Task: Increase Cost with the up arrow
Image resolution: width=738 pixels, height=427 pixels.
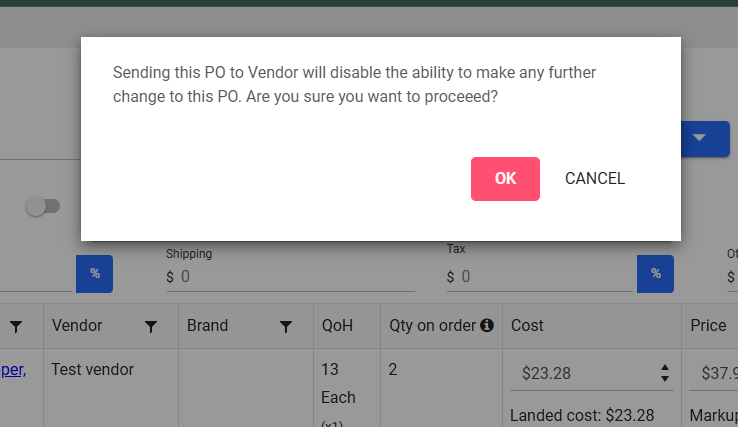Action: click(x=665, y=368)
